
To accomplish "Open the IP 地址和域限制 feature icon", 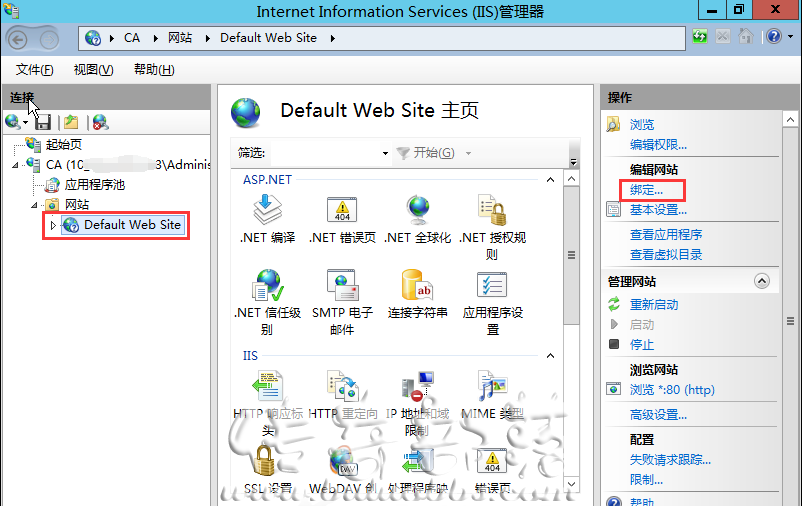I will point(417,386).
